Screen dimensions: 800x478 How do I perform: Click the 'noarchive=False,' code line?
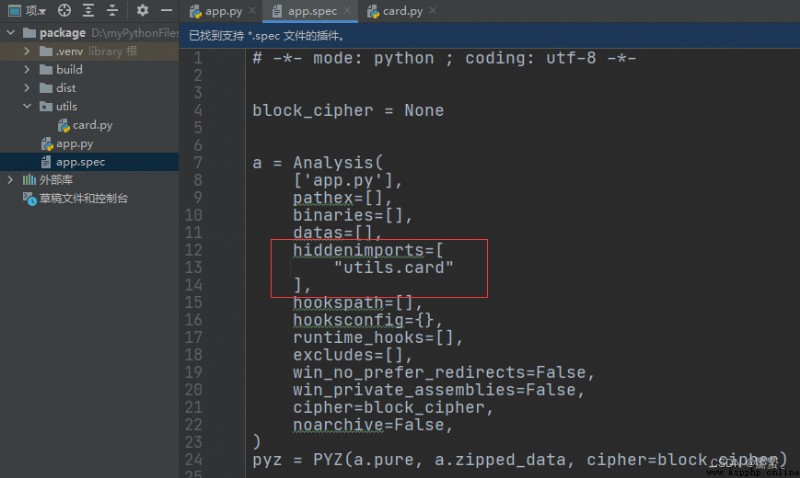(x=373, y=425)
